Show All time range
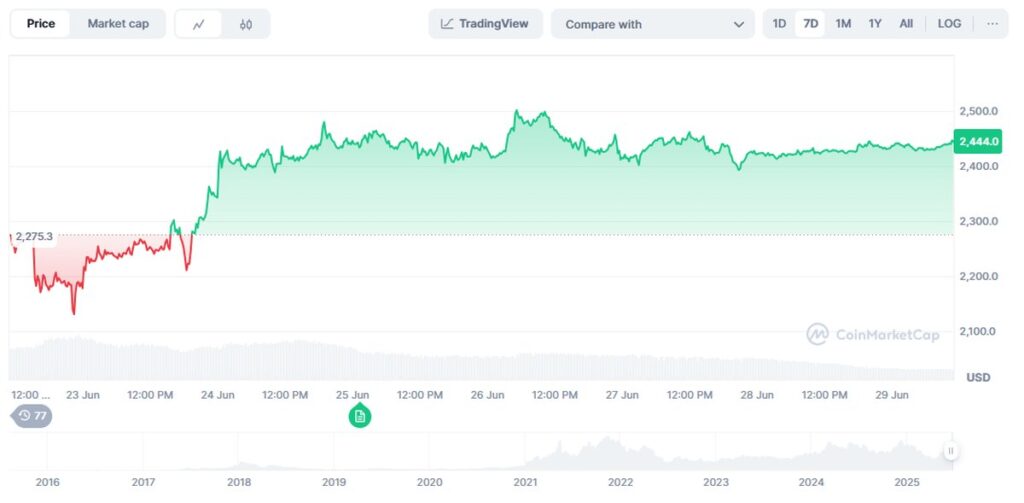This screenshot has height=503, width=1024. 906,24
